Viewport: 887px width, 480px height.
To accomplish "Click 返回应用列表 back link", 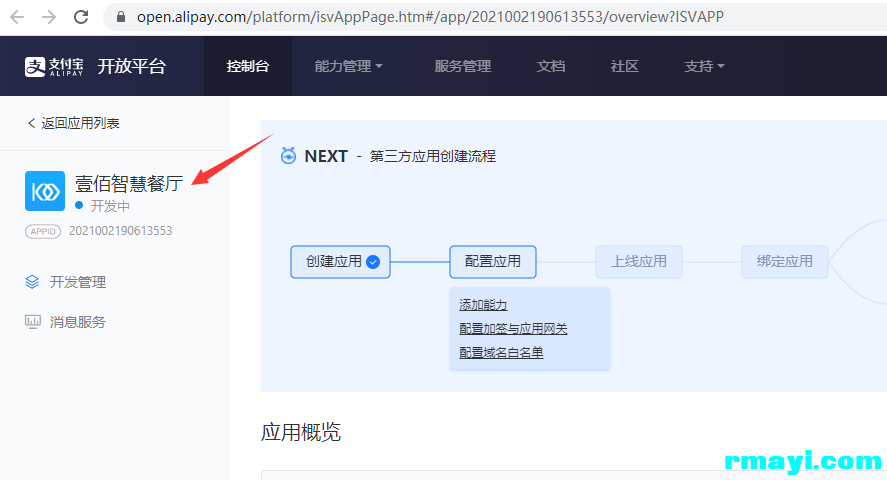I will click(74, 123).
